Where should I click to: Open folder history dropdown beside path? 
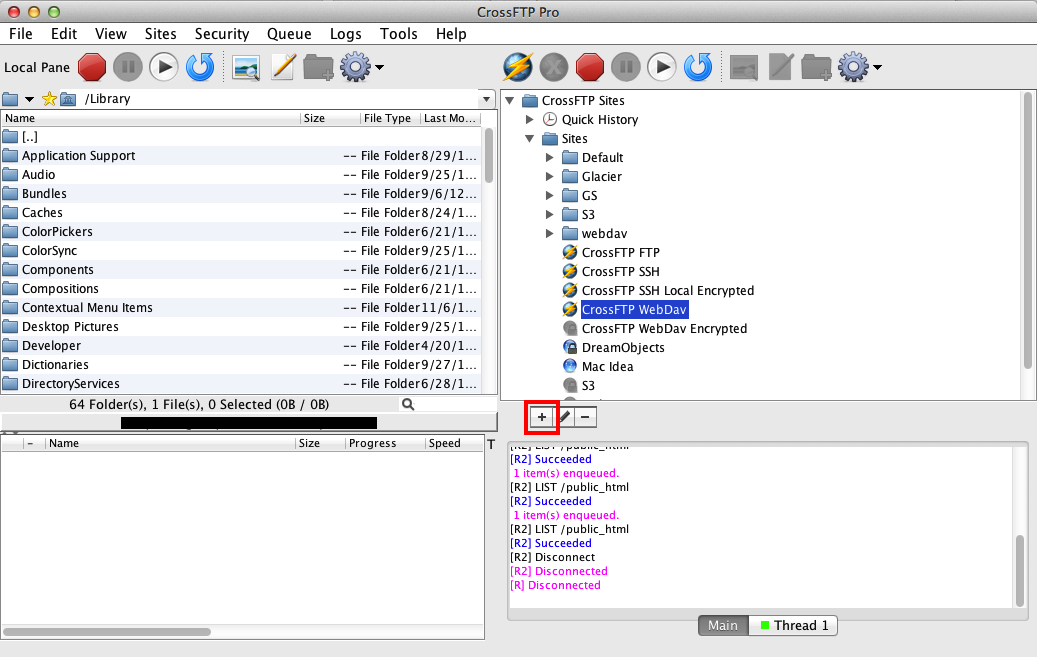(29, 100)
